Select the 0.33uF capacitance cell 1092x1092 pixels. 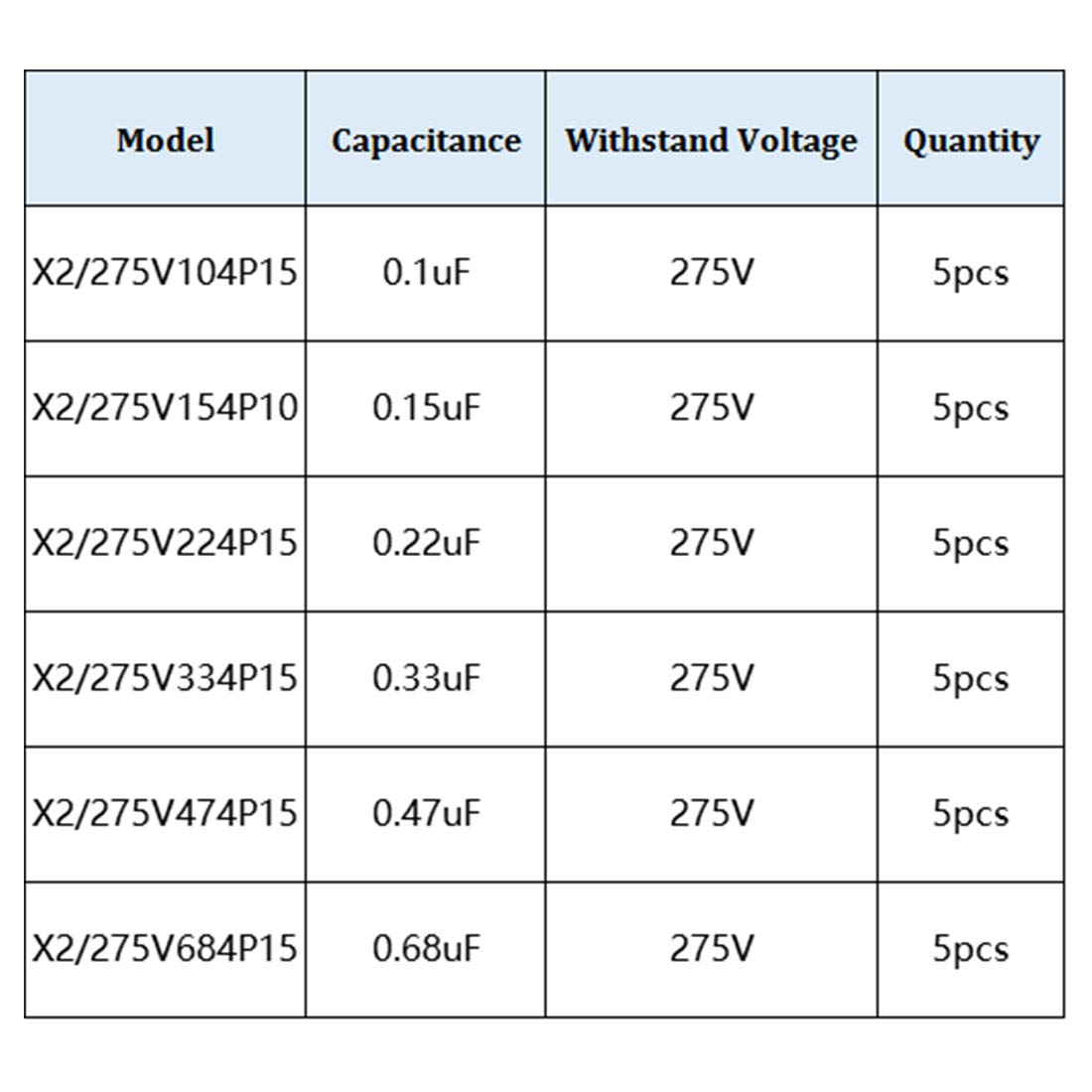click(426, 678)
